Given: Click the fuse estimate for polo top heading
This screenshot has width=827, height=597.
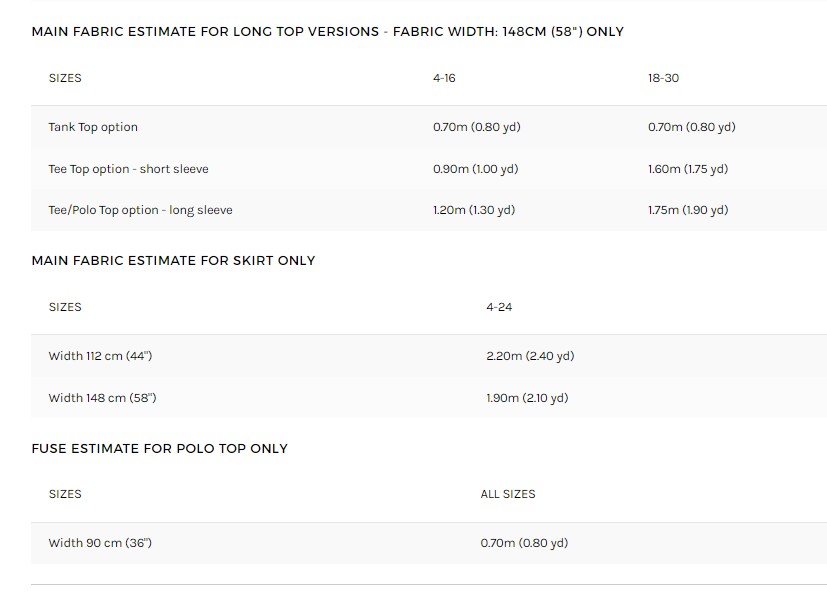Looking at the screenshot, I should 159,449.
